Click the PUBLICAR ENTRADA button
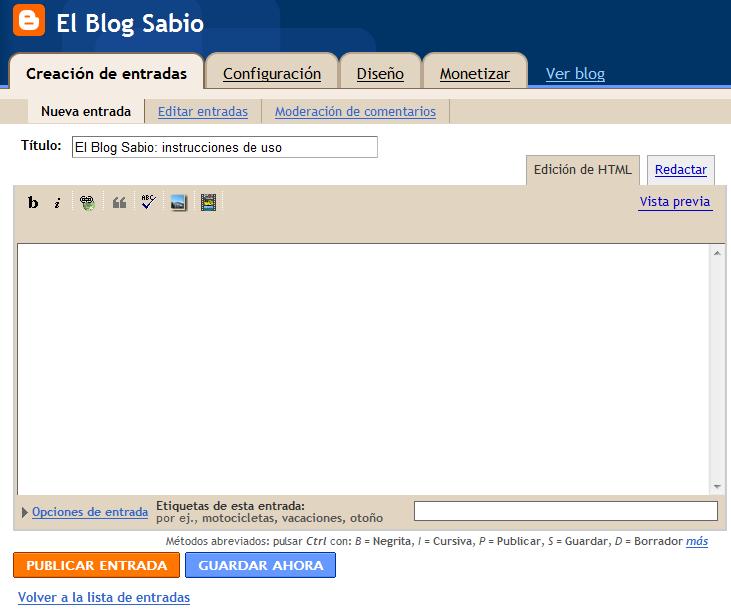This screenshot has width=731, height=613. pos(97,565)
